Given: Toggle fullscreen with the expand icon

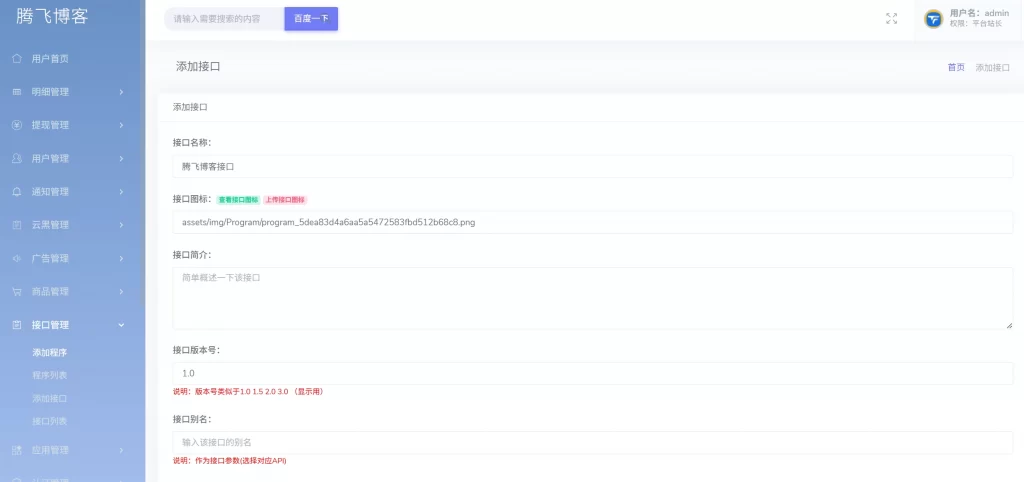Looking at the screenshot, I should point(891,18).
